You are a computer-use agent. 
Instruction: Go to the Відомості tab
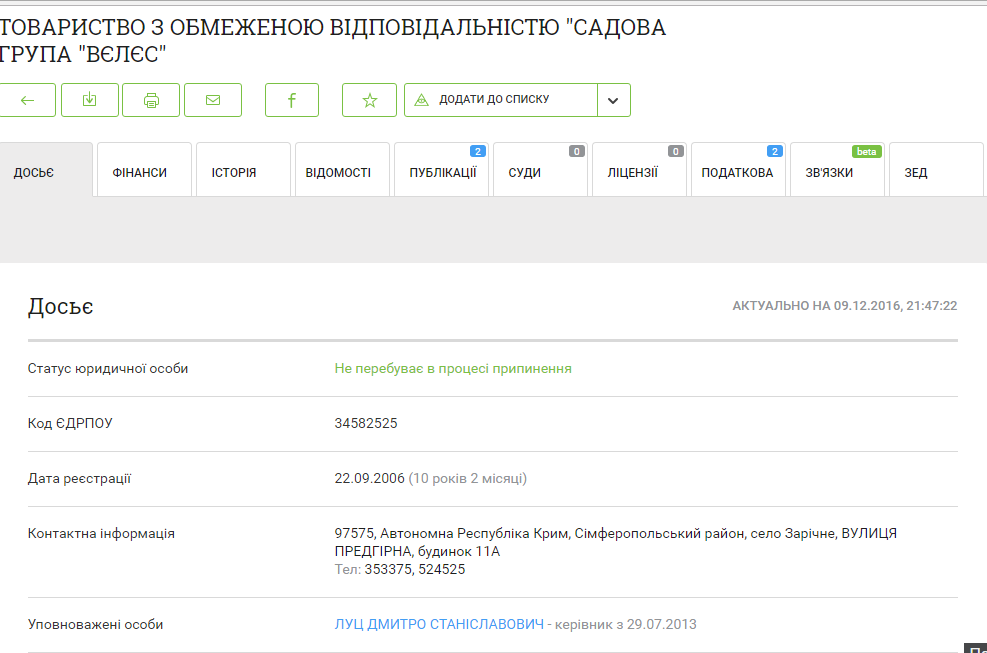click(338, 172)
